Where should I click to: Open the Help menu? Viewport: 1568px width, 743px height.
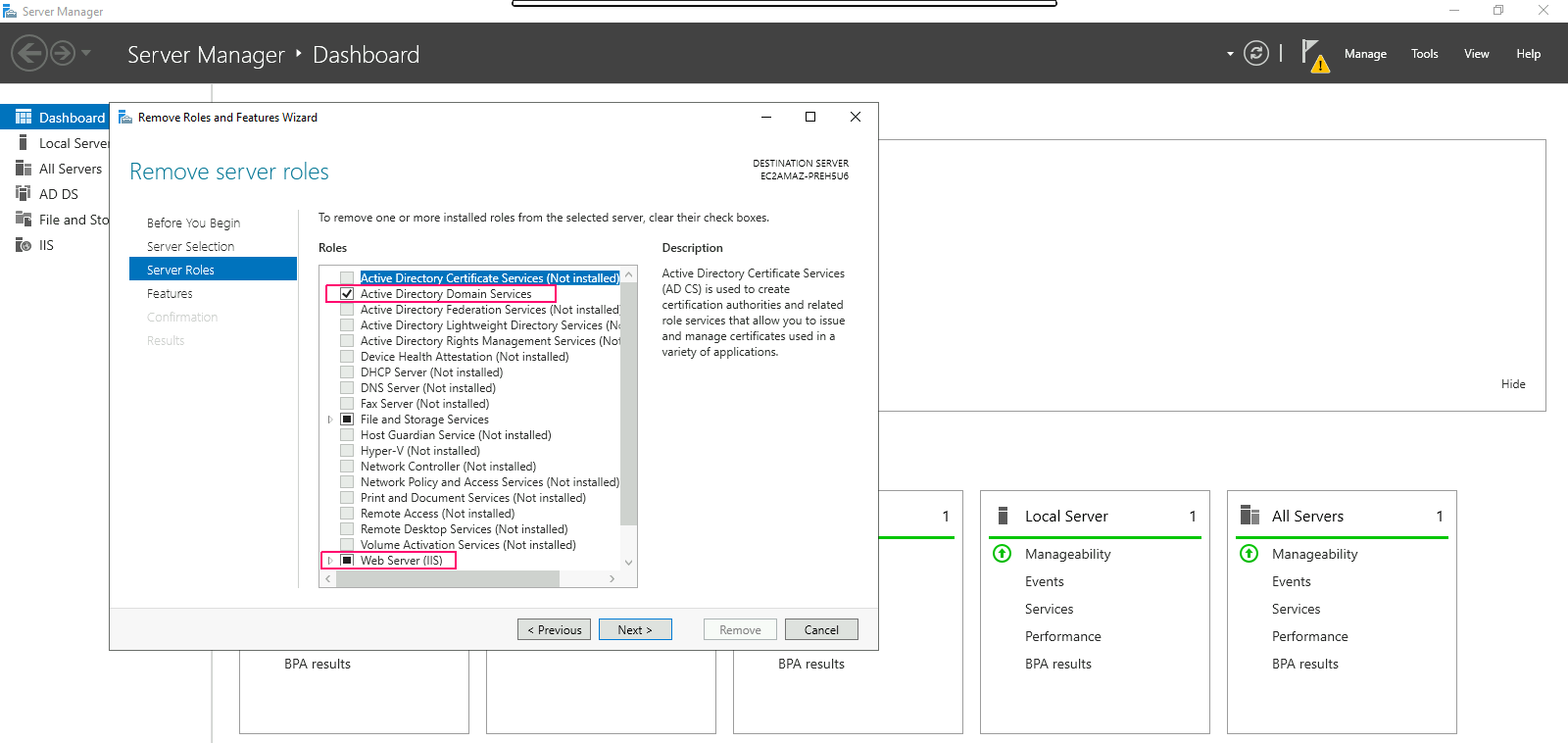1528,54
